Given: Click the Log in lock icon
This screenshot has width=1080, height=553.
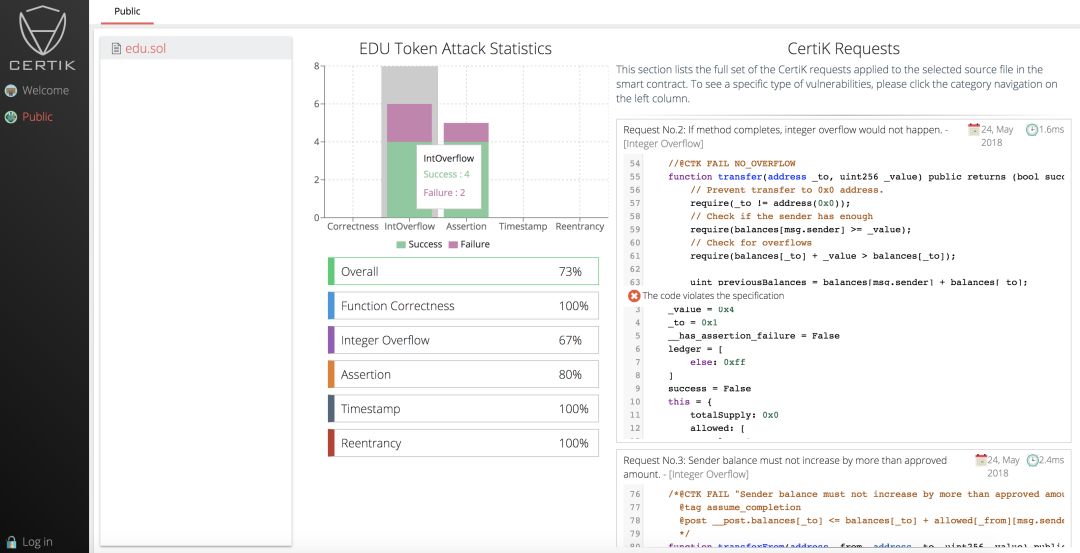Looking at the screenshot, I should pyautogui.click(x=11, y=542).
